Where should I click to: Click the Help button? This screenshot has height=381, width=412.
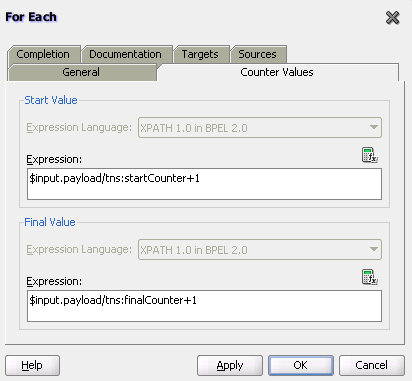pyautogui.click(x=32, y=365)
